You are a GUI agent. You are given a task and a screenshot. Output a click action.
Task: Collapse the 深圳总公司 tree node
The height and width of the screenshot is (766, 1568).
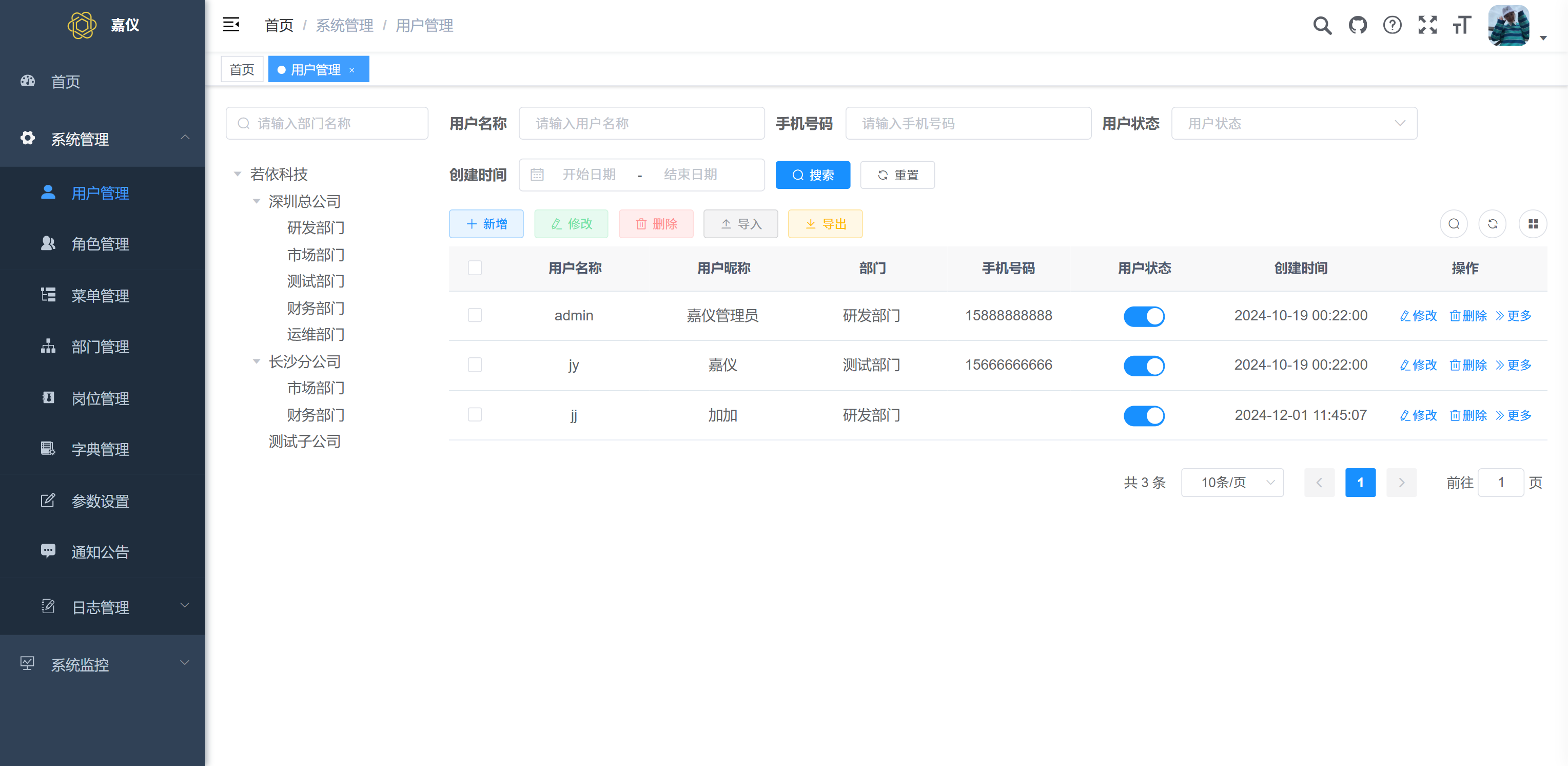256,201
